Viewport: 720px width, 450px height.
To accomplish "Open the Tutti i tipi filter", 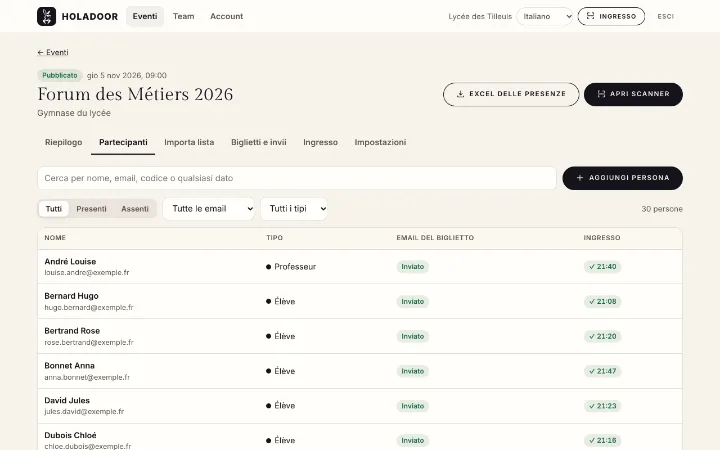I will [x=294, y=209].
